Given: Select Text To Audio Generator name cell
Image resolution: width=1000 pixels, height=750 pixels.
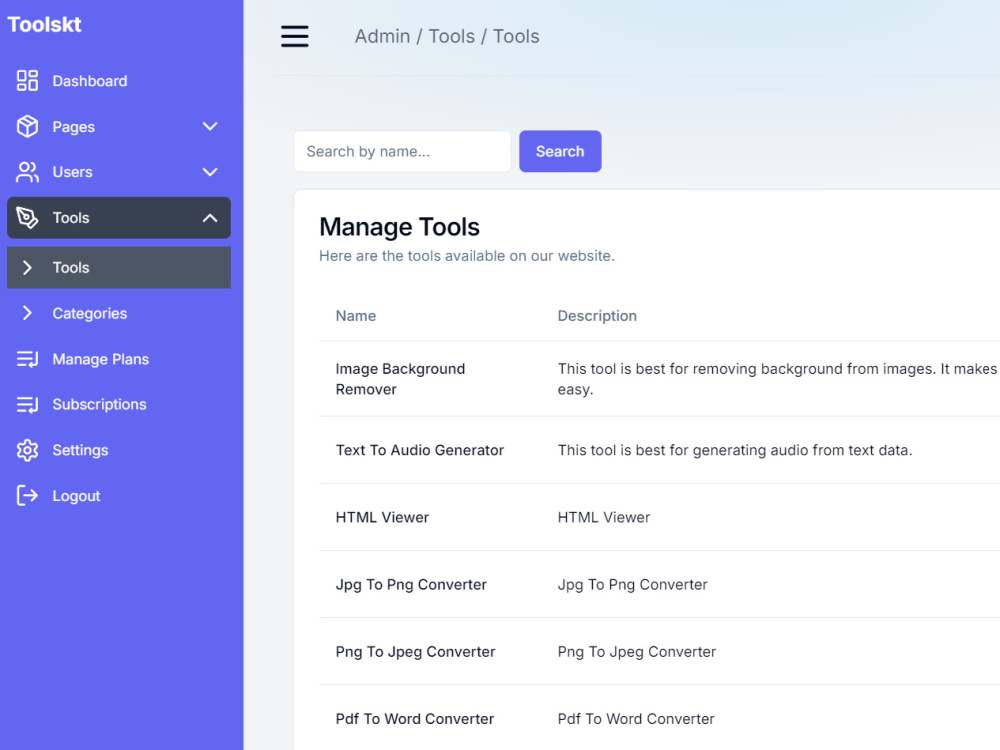Looking at the screenshot, I should [x=420, y=450].
